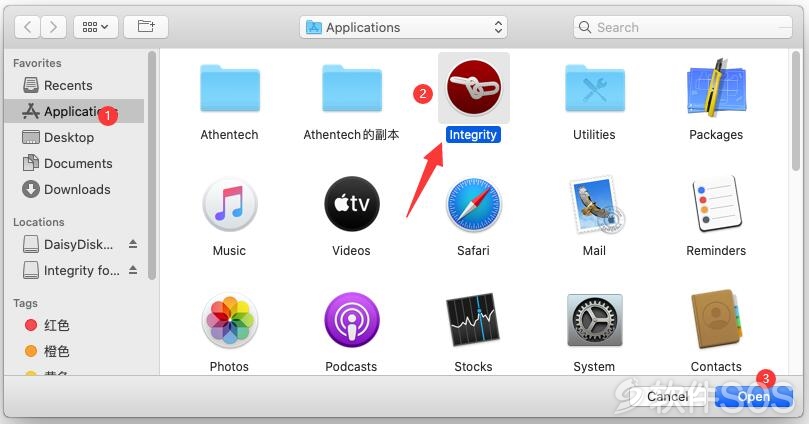Select the Integrity app icon
Viewport: 809px width, 424px height.
click(x=474, y=87)
